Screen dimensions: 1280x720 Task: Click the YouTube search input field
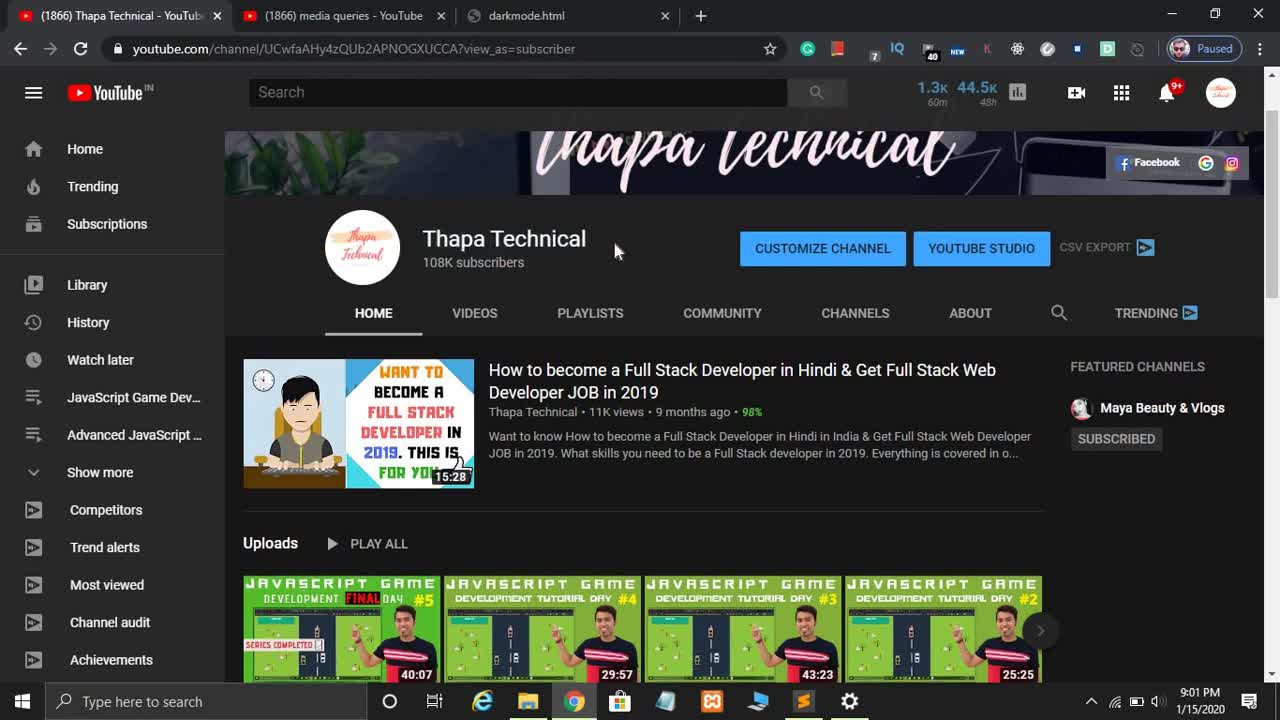(518, 92)
